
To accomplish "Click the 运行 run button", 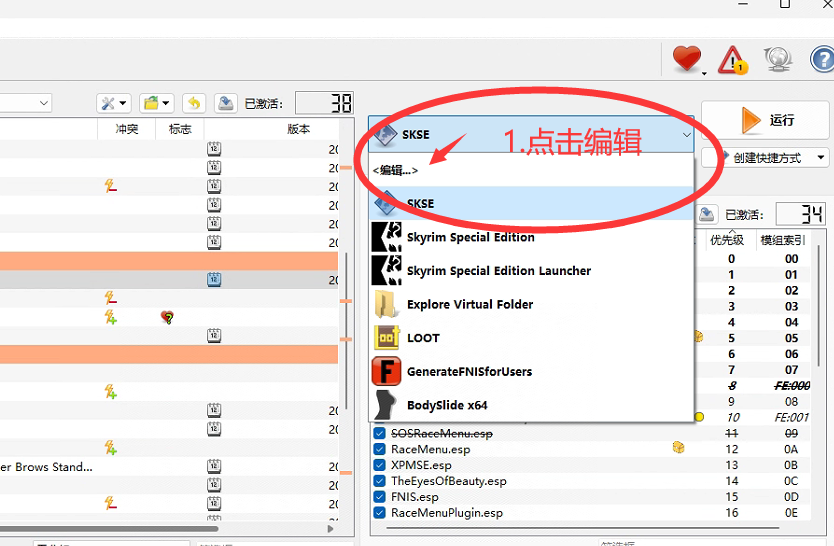I will point(765,120).
